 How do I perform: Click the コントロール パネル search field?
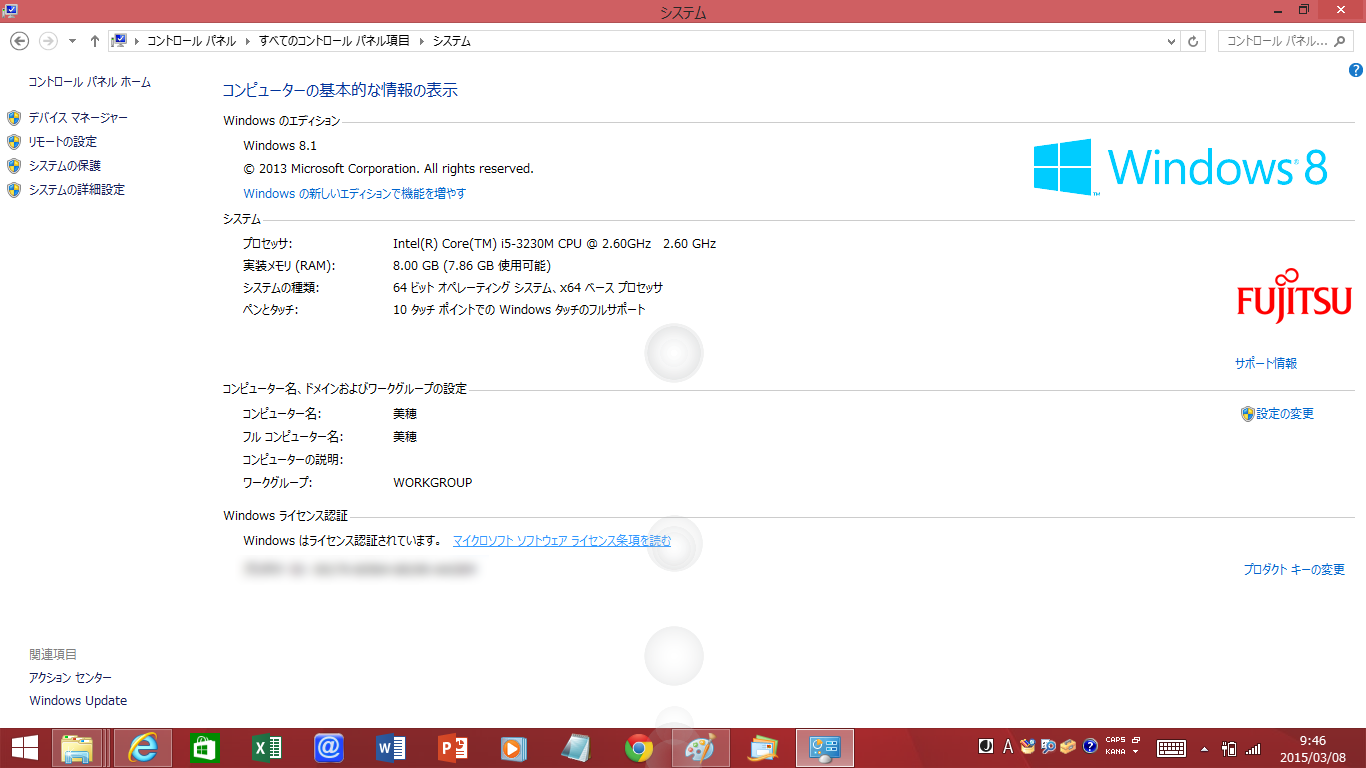(1286, 41)
